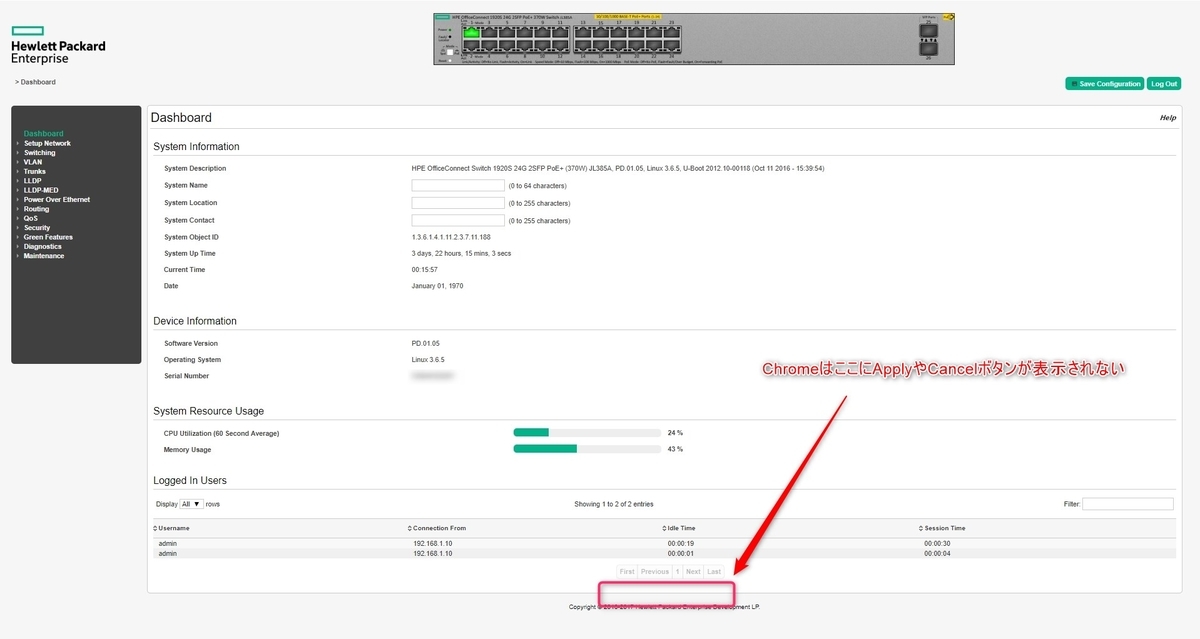Open the Security menu item
The height and width of the screenshot is (639, 1200).
37,228
